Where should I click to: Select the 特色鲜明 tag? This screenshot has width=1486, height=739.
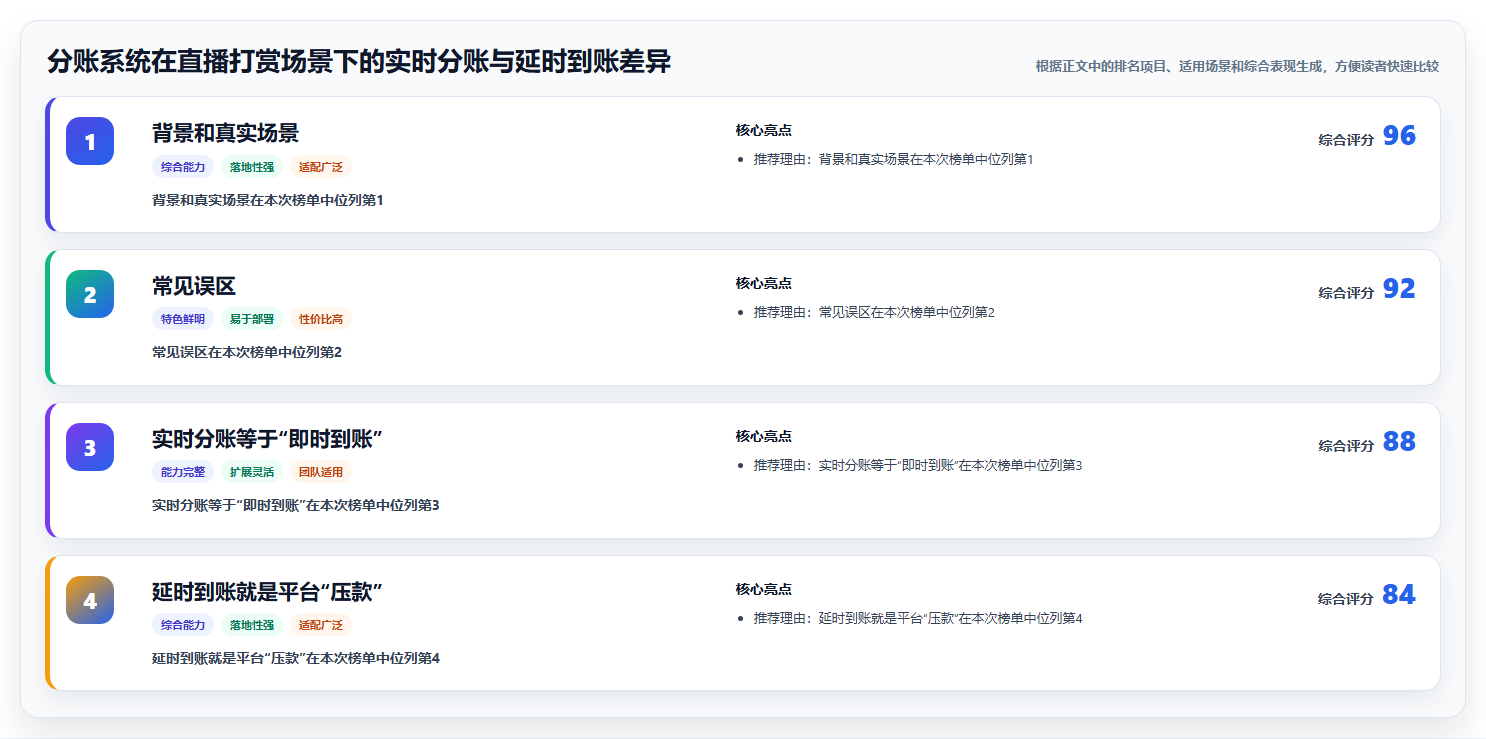(x=183, y=319)
